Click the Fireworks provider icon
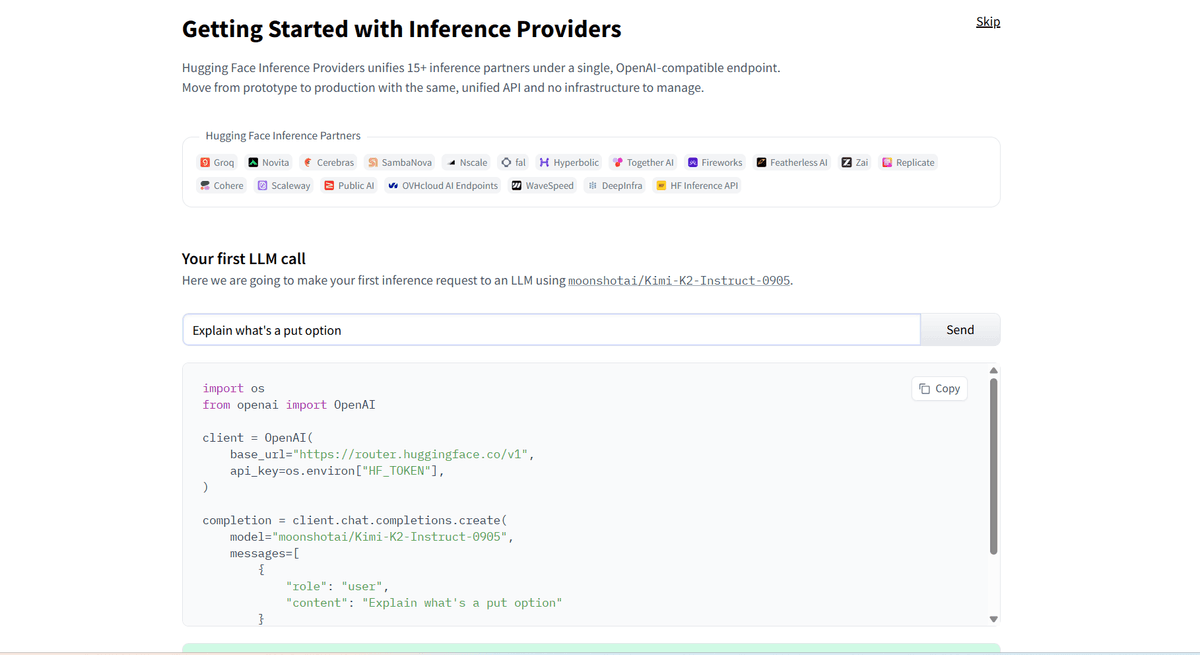Image resolution: width=1200 pixels, height=655 pixels. [693, 162]
